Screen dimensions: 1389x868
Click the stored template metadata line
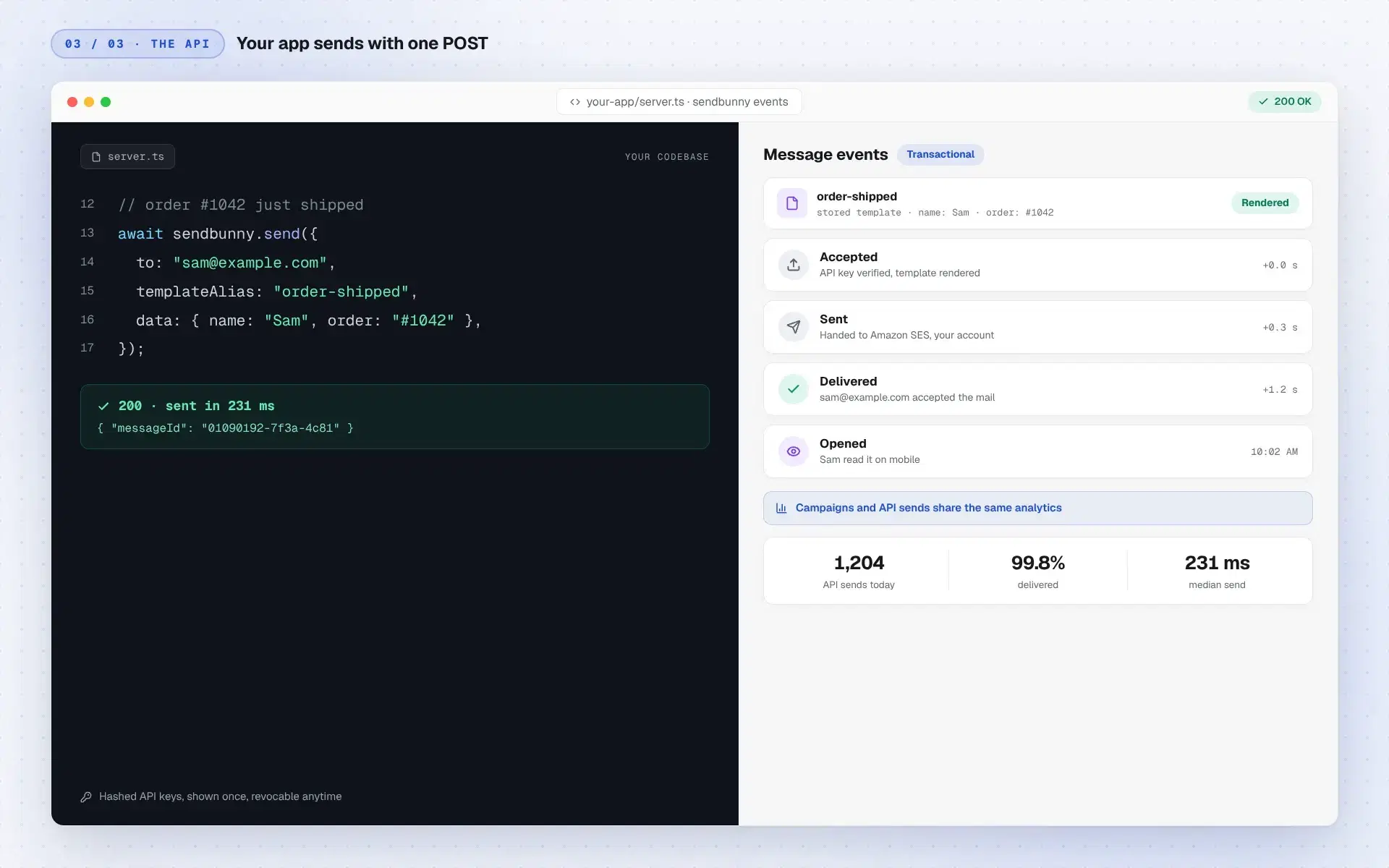[935, 213]
